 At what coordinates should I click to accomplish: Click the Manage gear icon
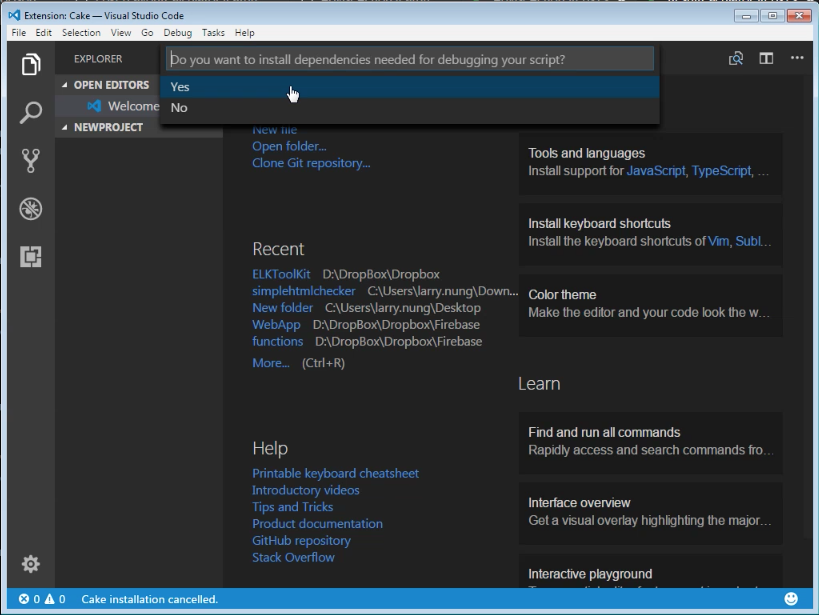coord(31,564)
